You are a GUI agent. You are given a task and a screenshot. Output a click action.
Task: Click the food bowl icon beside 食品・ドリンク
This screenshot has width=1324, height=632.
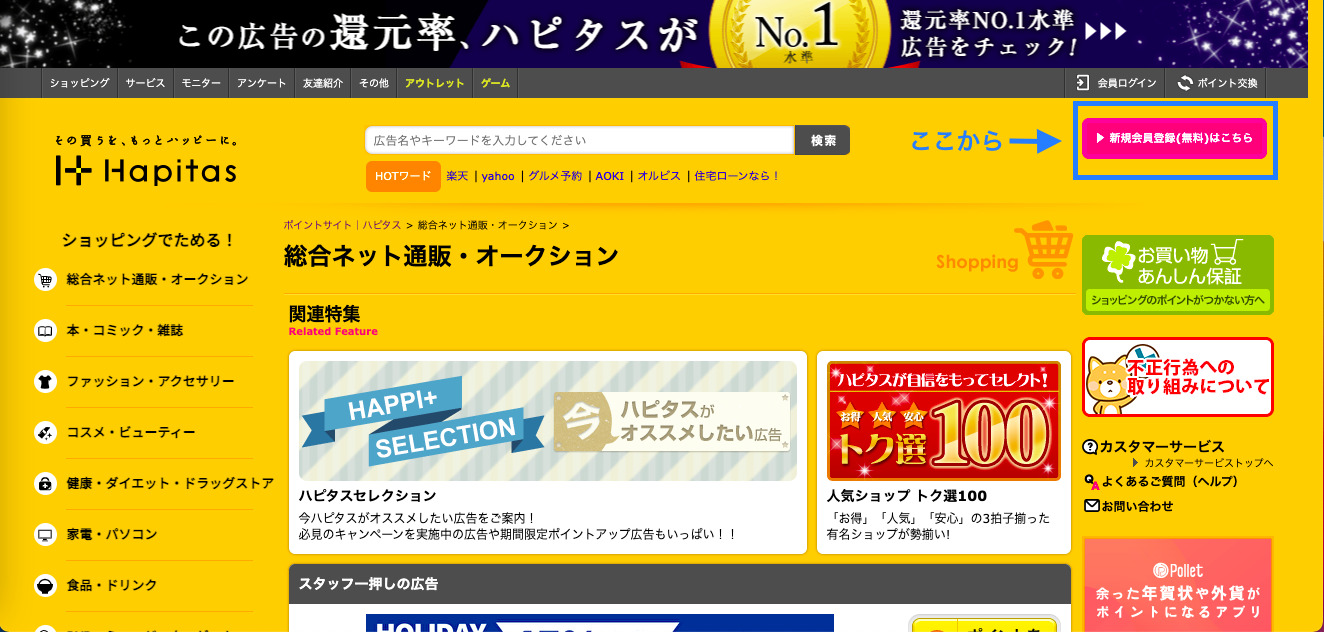pyautogui.click(x=45, y=586)
